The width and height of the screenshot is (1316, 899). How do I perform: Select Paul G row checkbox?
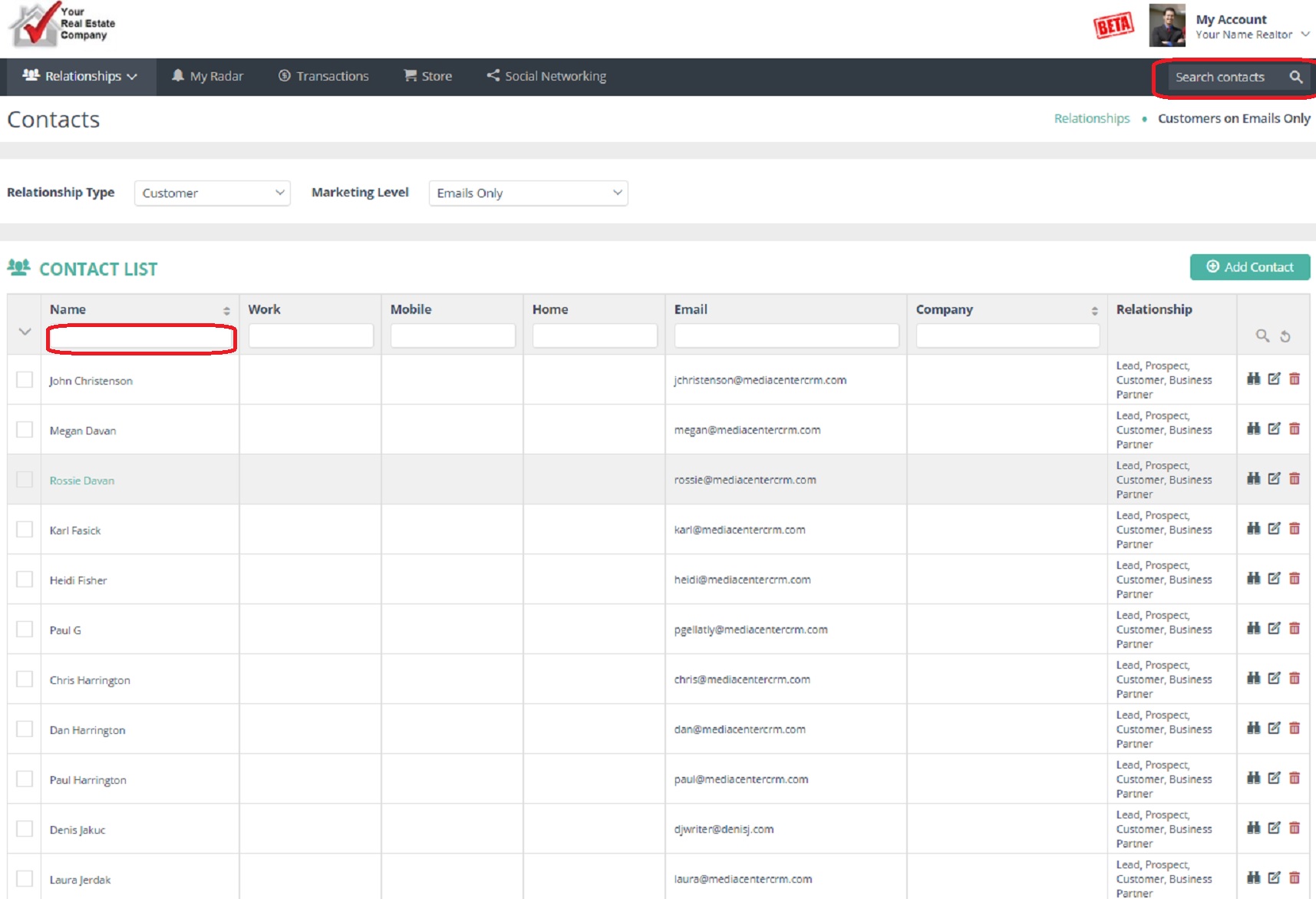pyautogui.click(x=25, y=630)
